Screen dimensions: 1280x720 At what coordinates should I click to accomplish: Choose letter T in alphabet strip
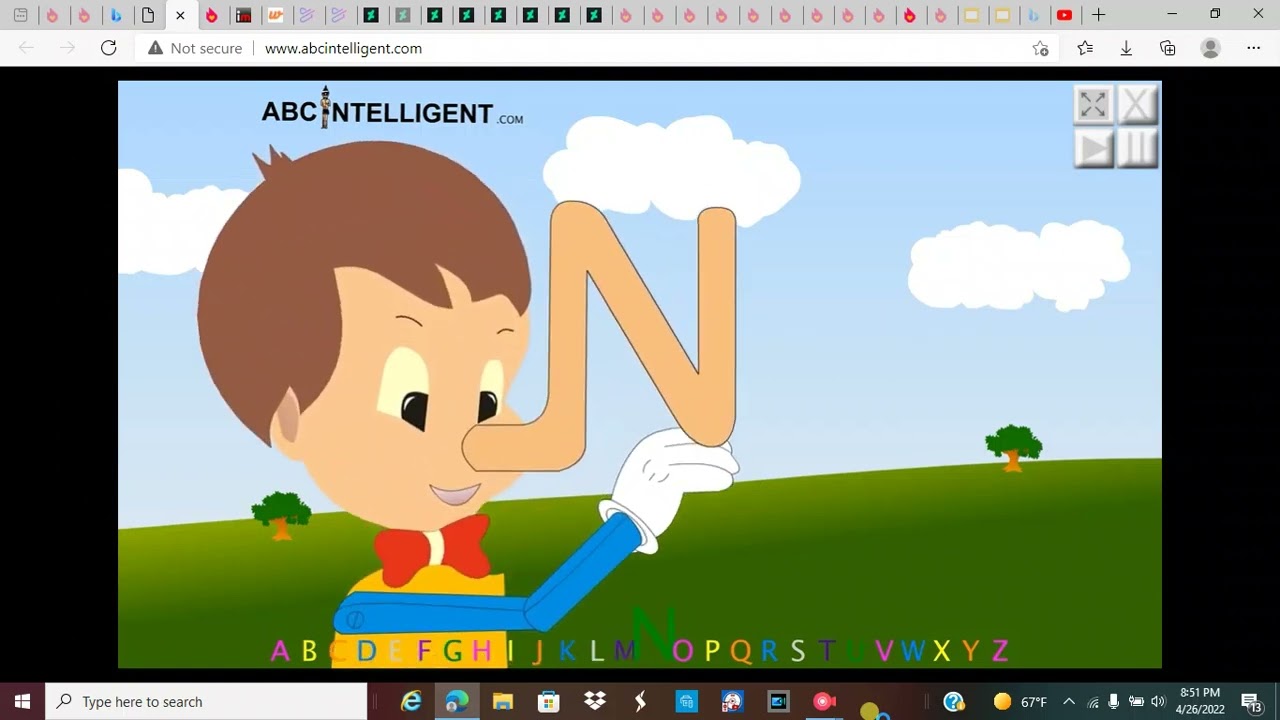(827, 652)
